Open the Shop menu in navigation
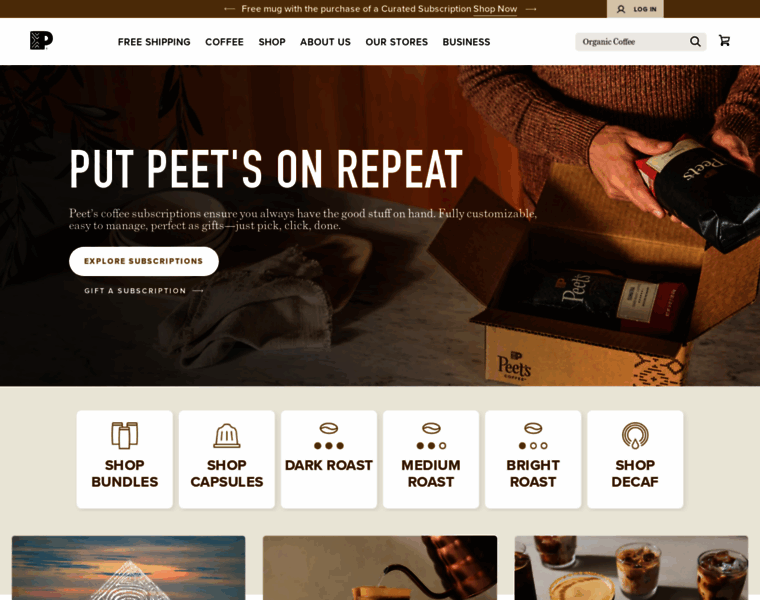The height and width of the screenshot is (600, 760). click(x=272, y=42)
